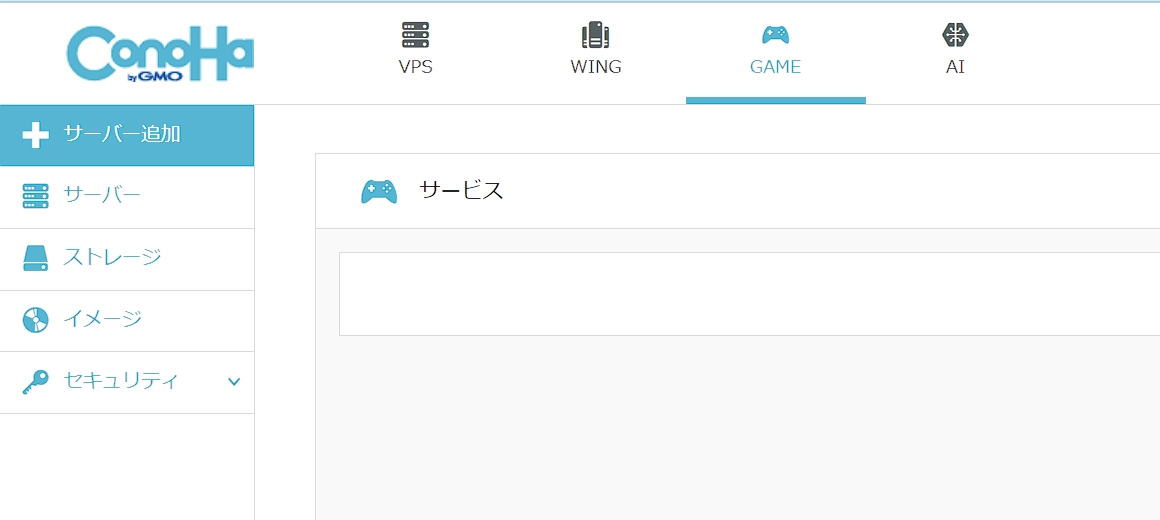
Task: Click the drive icon beside ストレージ
Action: coord(36,257)
